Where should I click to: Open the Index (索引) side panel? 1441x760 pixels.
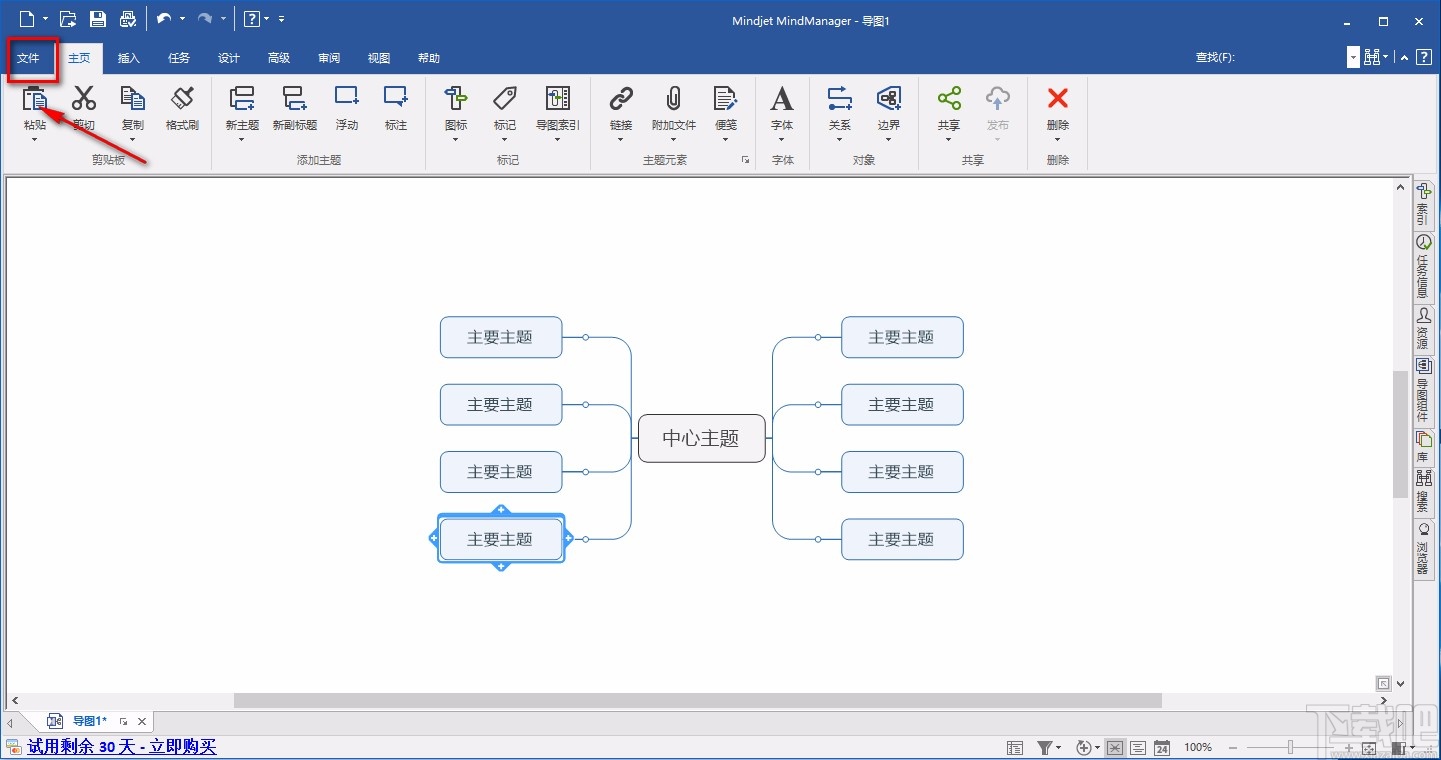coord(1423,204)
